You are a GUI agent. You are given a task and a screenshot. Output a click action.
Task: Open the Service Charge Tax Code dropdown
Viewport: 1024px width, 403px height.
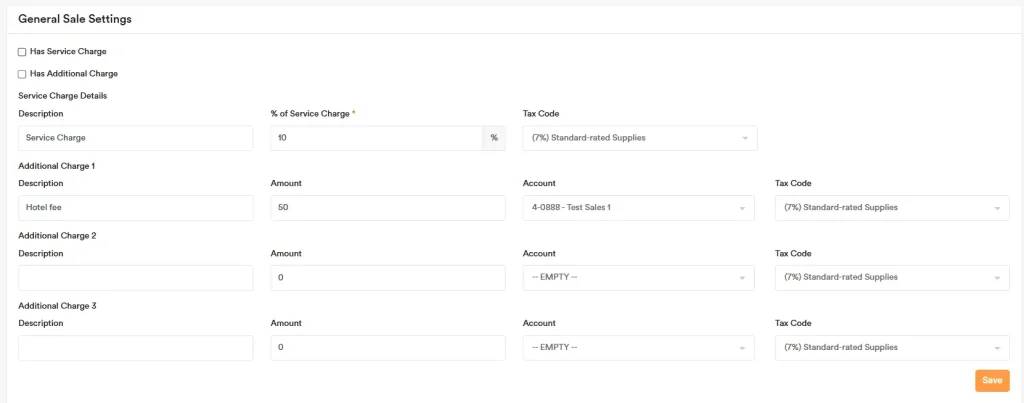coord(639,138)
